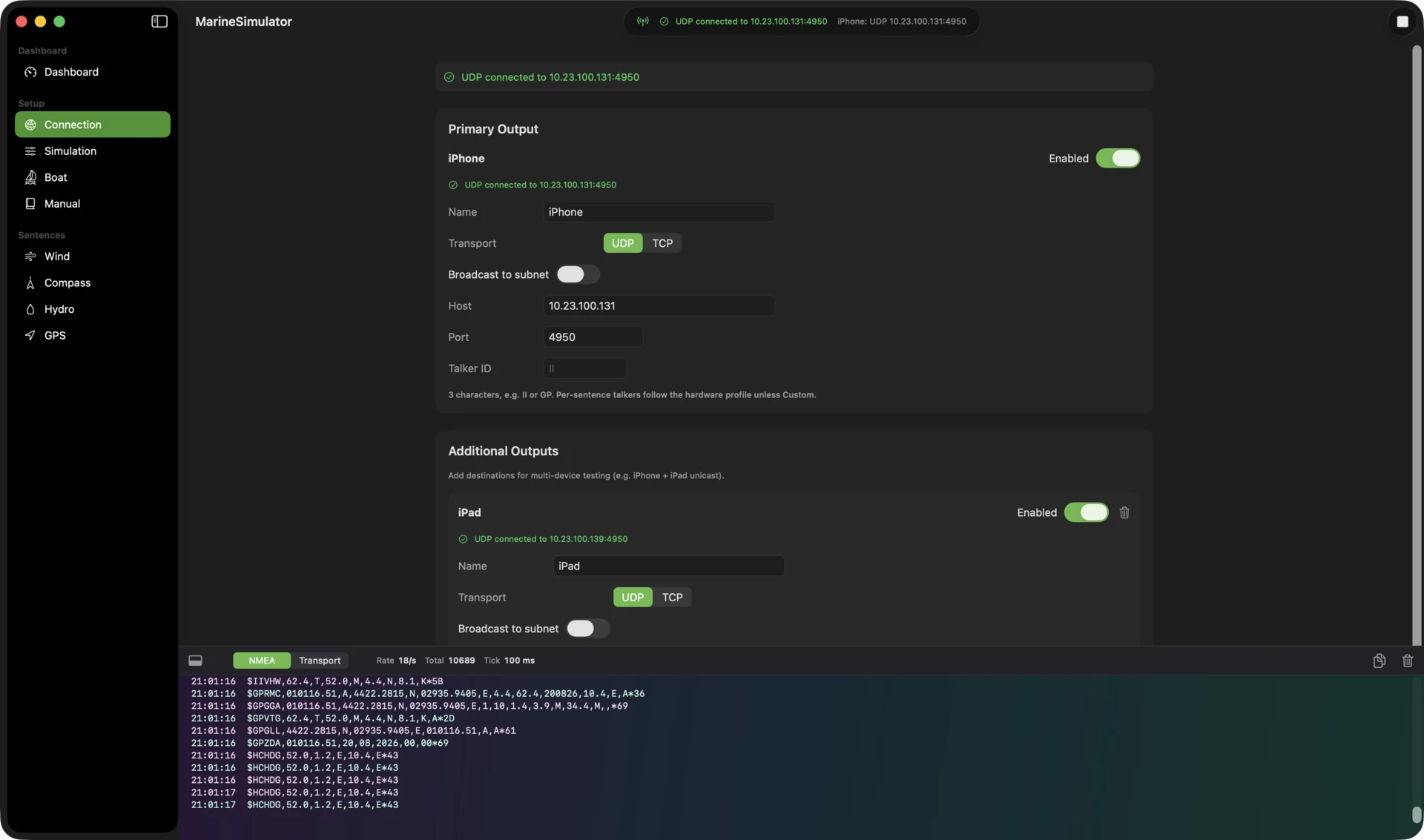The height and width of the screenshot is (840, 1424).
Task: Select the NMEA log tab
Action: click(x=261, y=661)
